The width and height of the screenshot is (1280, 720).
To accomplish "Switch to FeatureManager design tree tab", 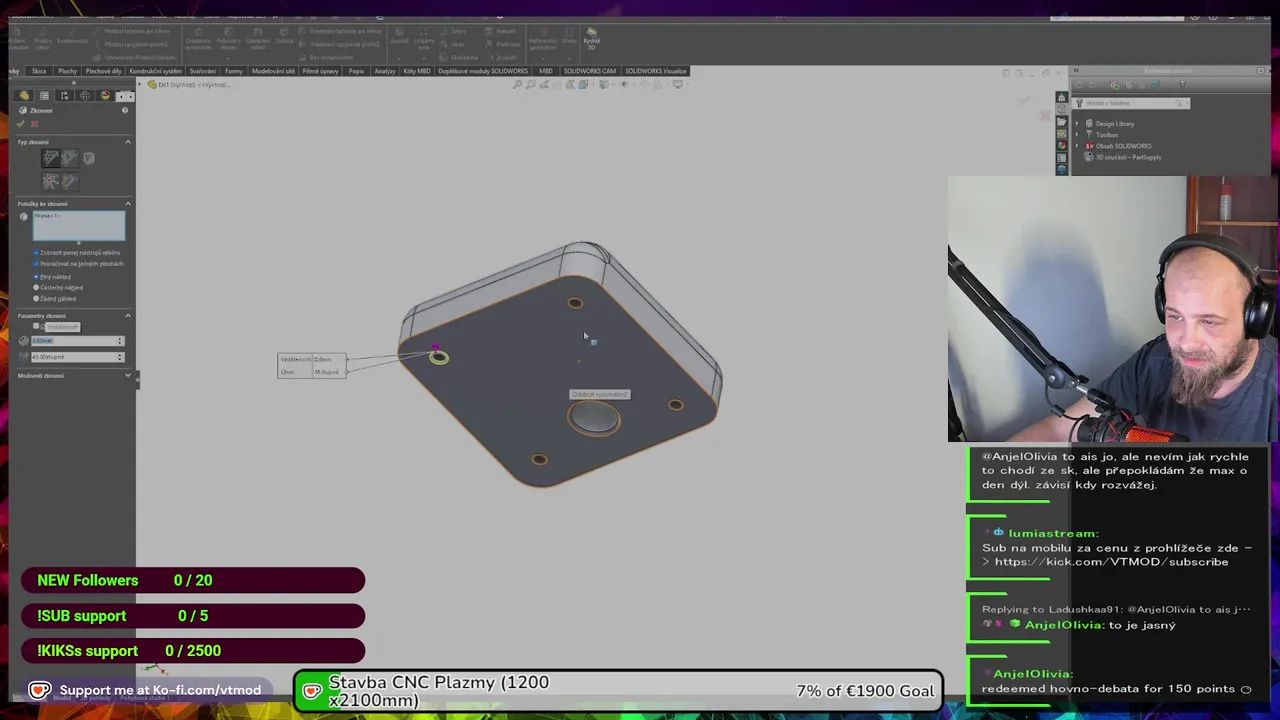I will point(24,96).
